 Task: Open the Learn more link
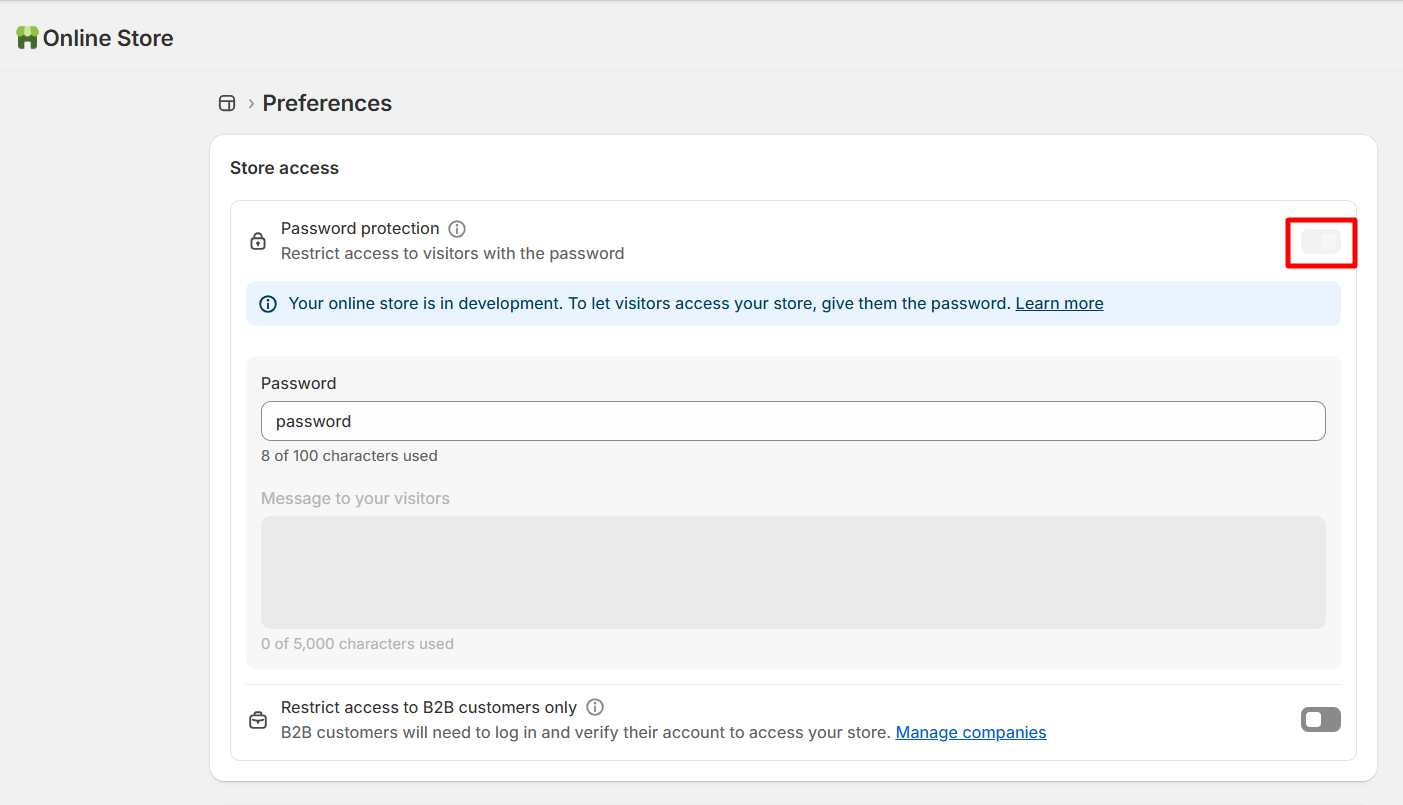(x=1059, y=303)
